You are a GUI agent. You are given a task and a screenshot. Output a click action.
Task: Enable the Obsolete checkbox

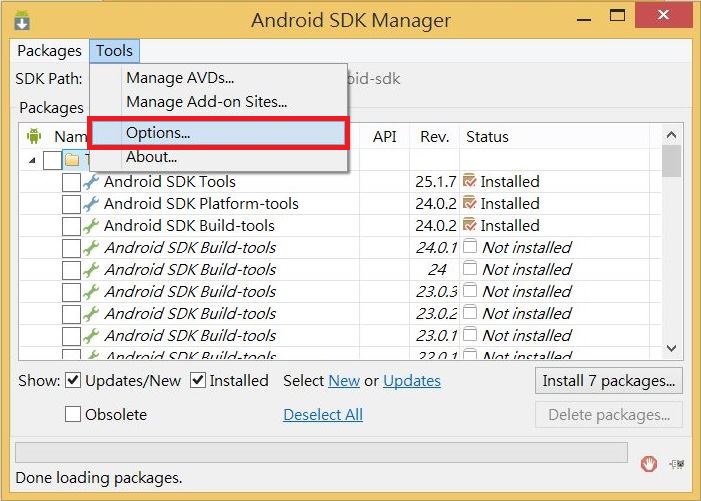click(x=74, y=415)
